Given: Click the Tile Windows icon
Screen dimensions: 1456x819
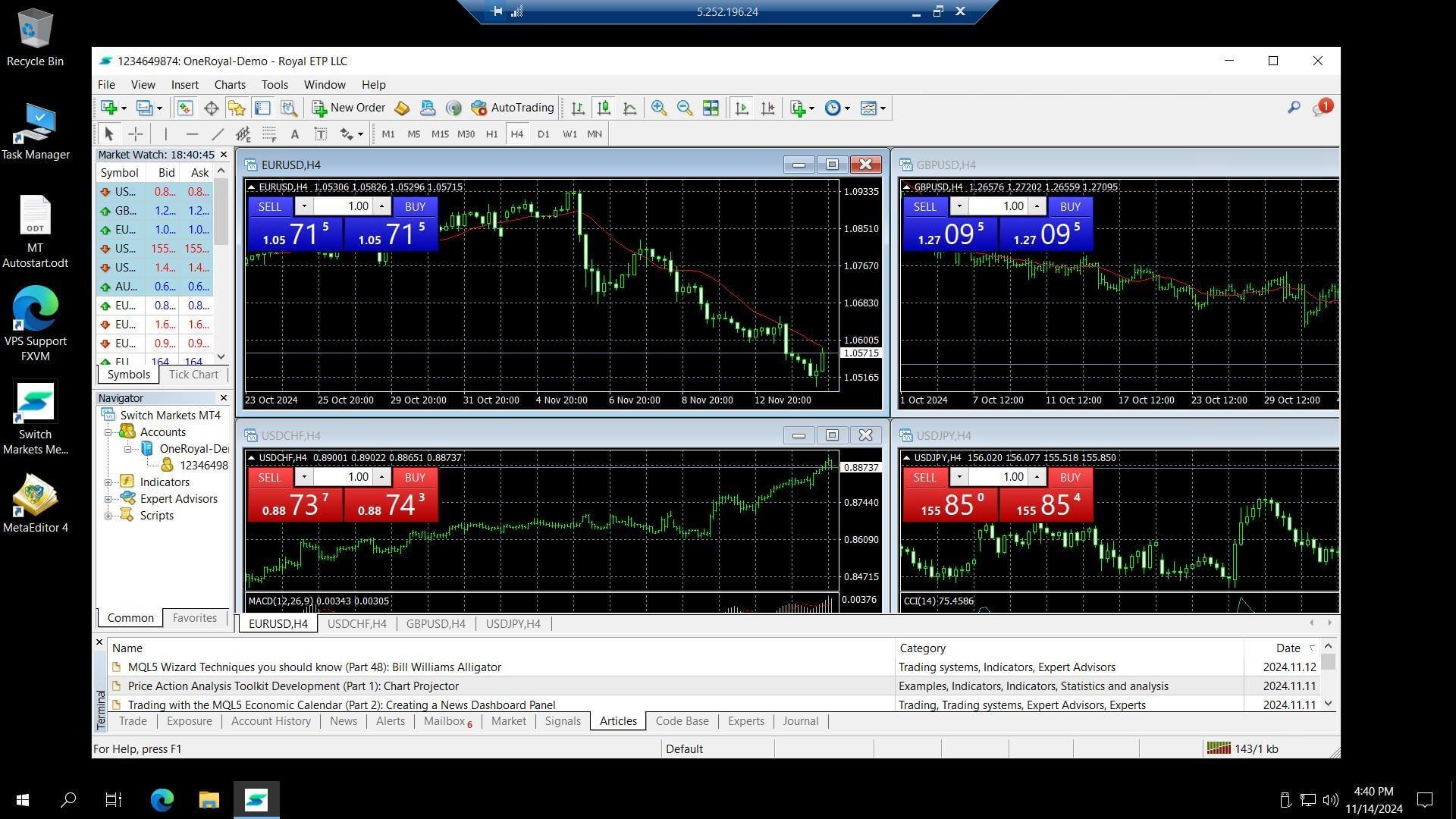Looking at the screenshot, I should pos(711,108).
